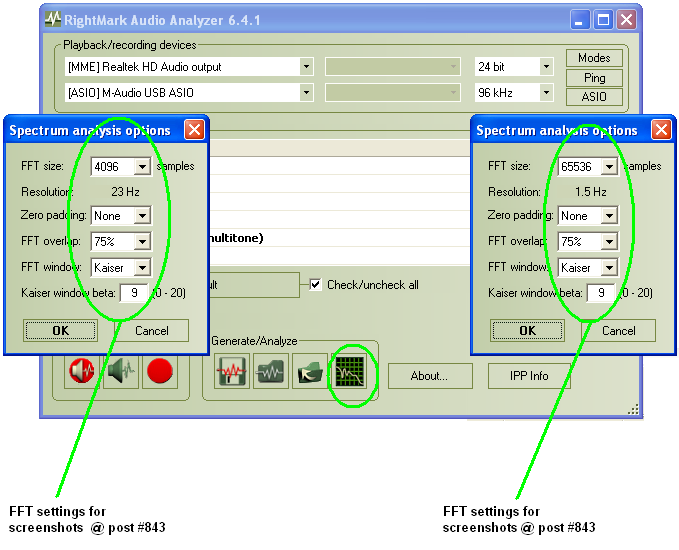Open recording device dropdown M-Audio USB ASIO
Viewport: 679px width, 550px height.
pos(189,92)
